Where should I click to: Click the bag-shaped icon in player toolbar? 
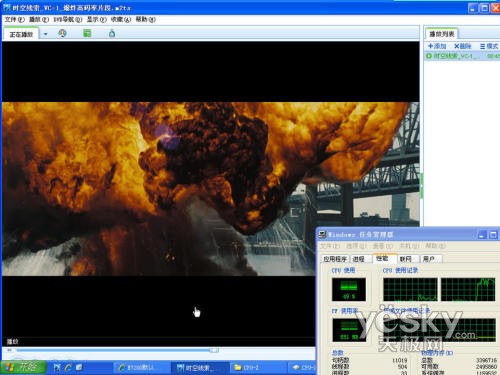click(x=112, y=33)
